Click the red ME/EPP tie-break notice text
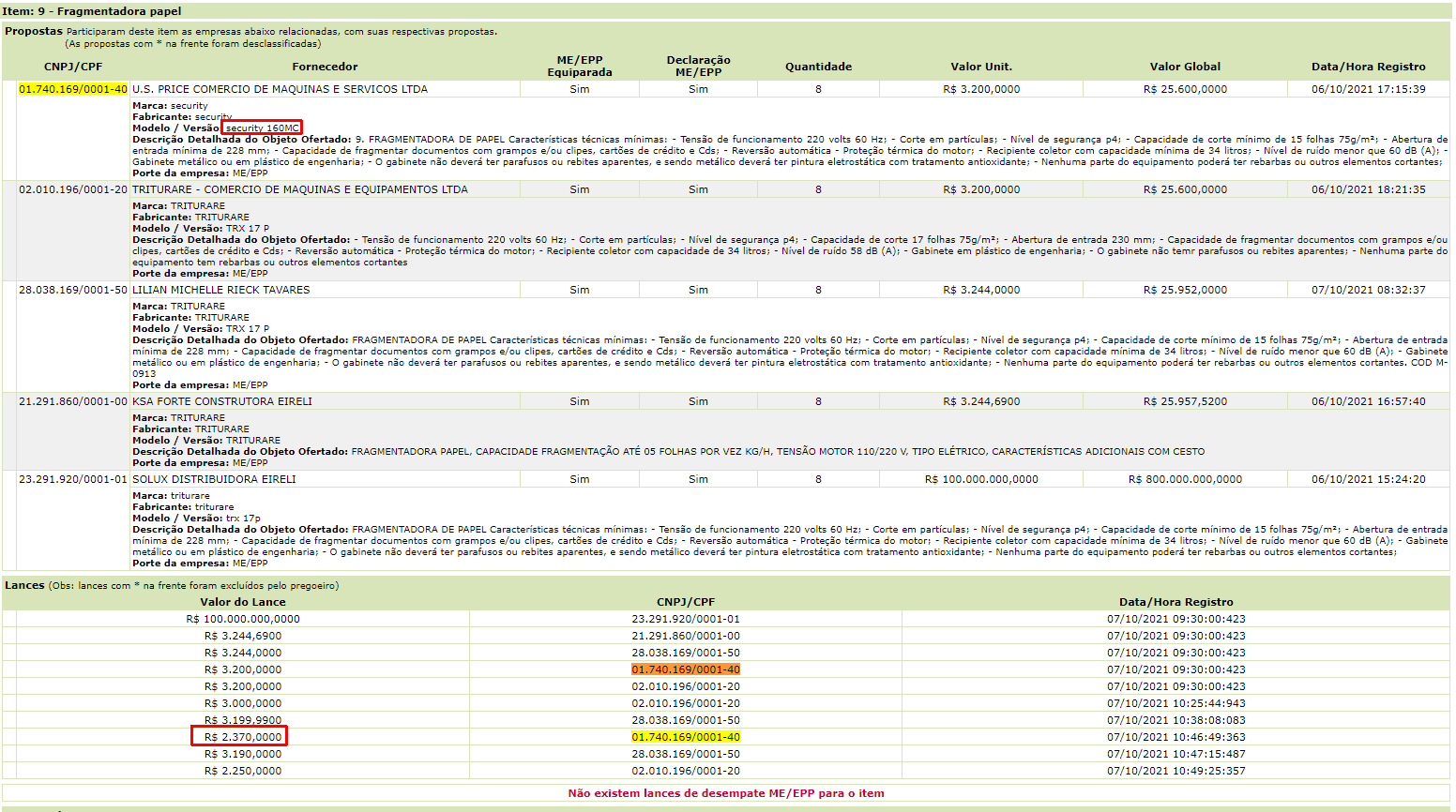This screenshot has height=812, width=1456. coord(725,793)
